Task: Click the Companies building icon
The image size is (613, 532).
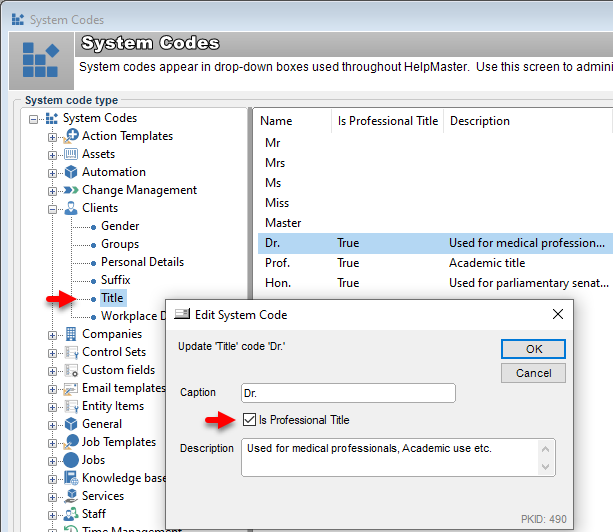Action: click(x=71, y=334)
